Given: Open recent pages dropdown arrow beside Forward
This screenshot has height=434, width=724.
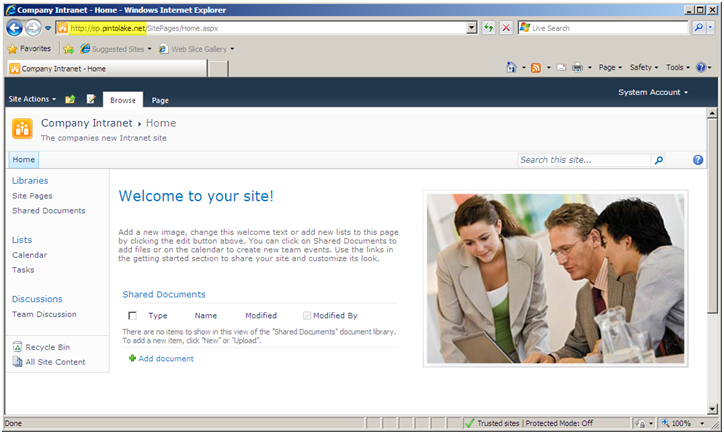Looking at the screenshot, I should point(48,28).
